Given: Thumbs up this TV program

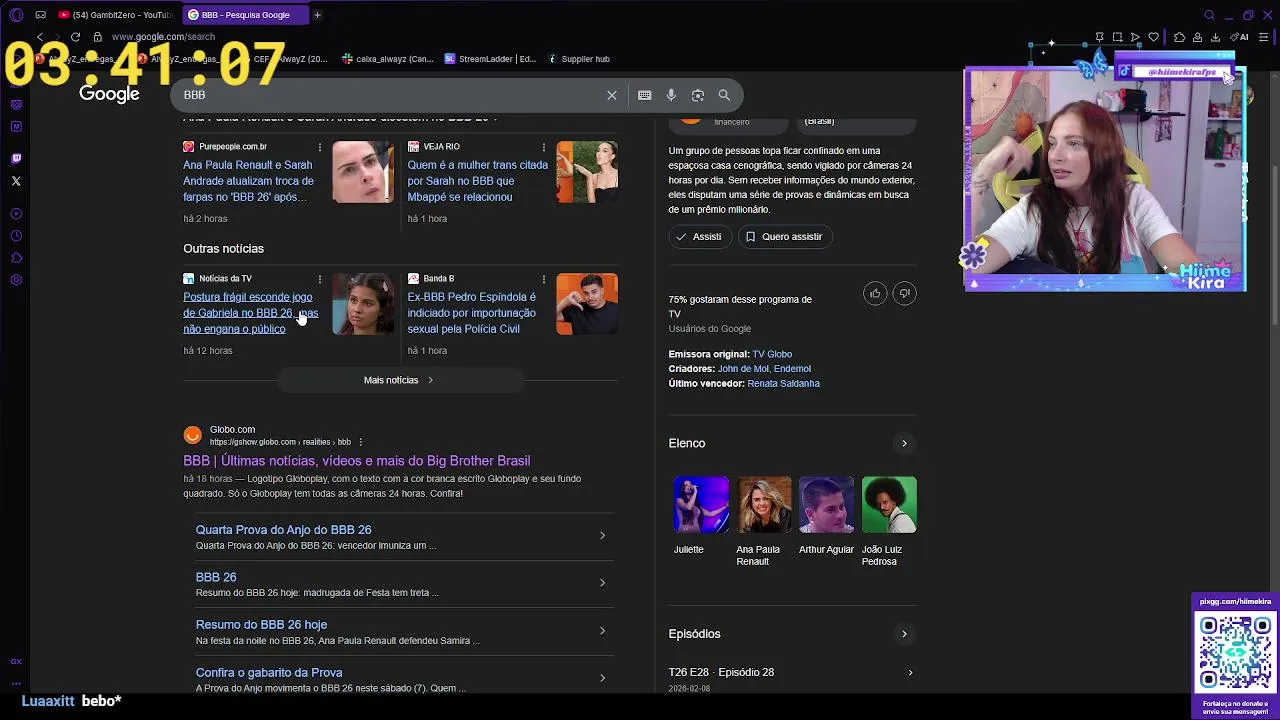Looking at the screenshot, I should tap(875, 293).
